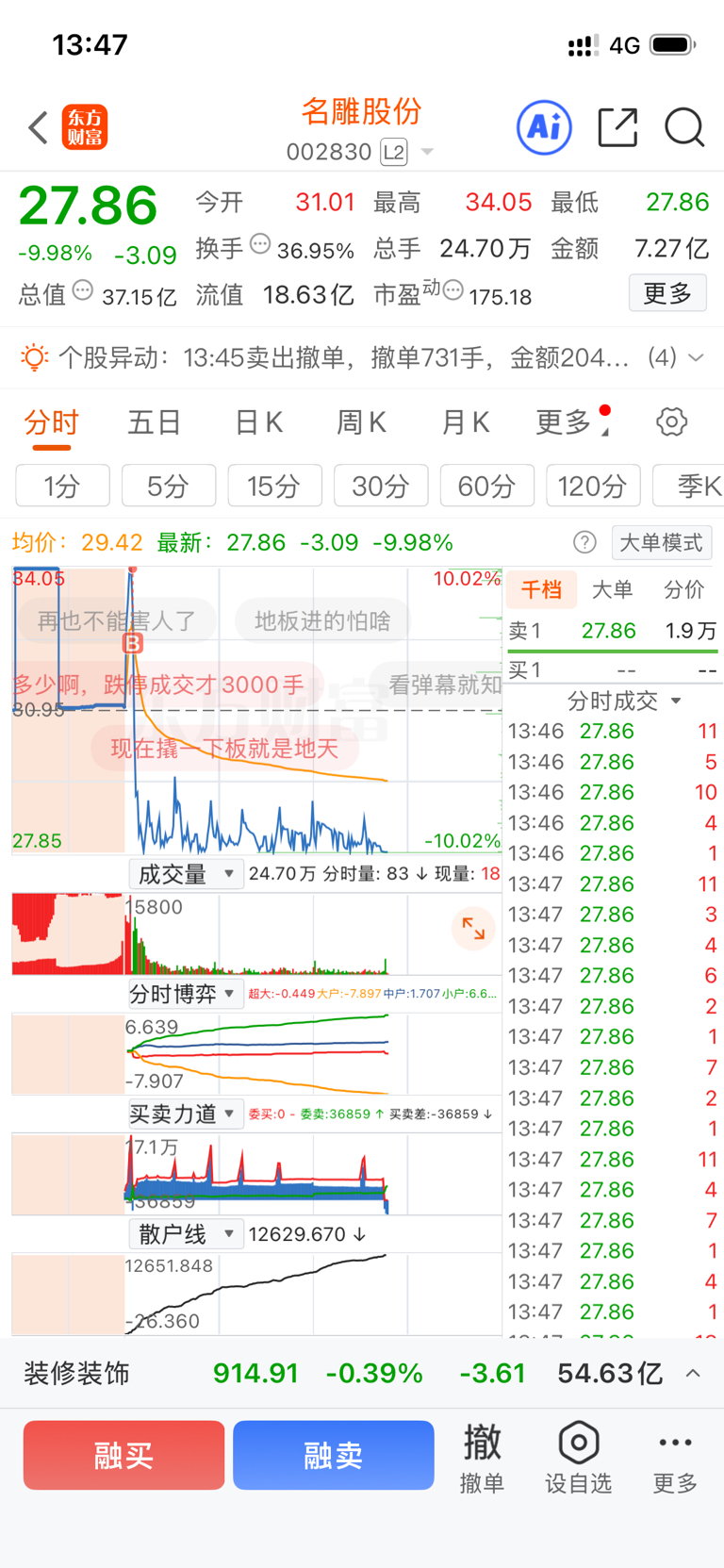Switch to the 分价 order tab

click(x=683, y=589)
